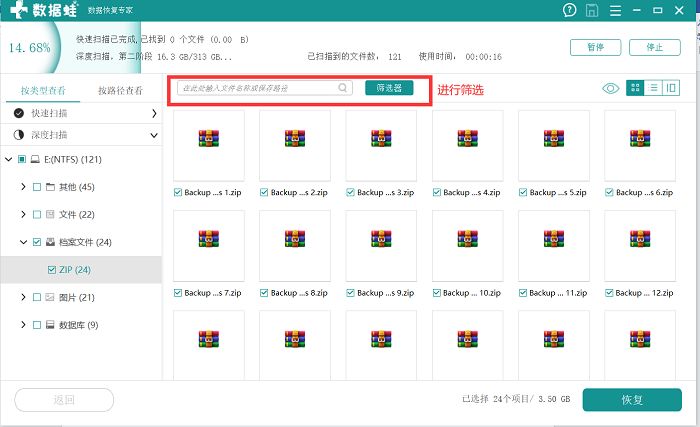Uncheck the Backup ...s 5.zip checkbox
This screenshot has height=427, width=700.
[523, 193]
